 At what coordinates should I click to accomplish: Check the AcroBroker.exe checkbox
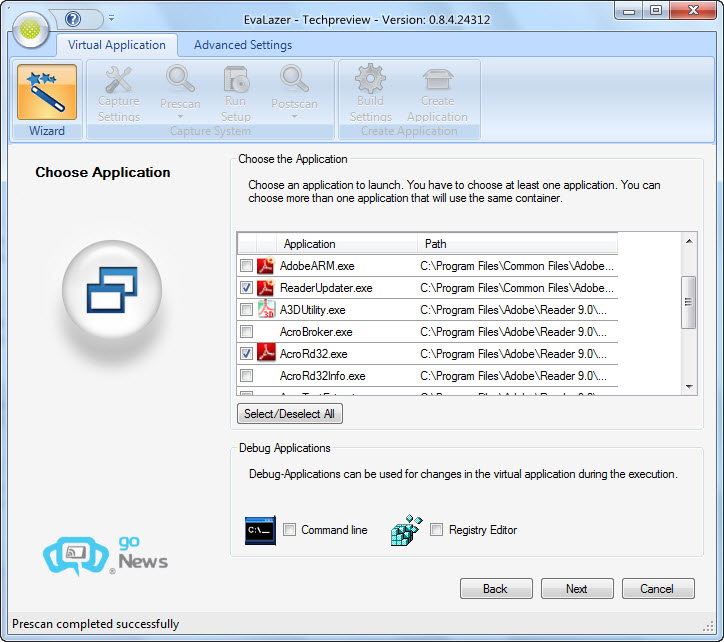pyautogui.click(x=247, y=332)
